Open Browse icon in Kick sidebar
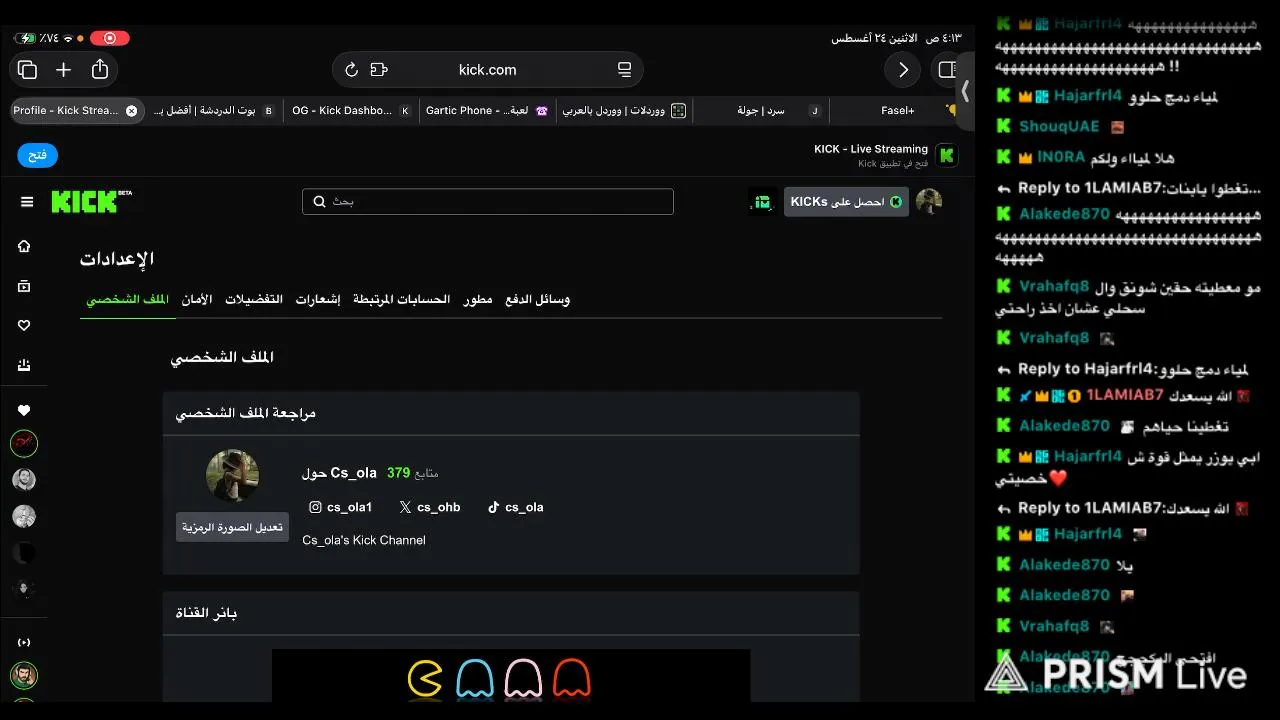1280x720 pixels. (x=24, y=286)
